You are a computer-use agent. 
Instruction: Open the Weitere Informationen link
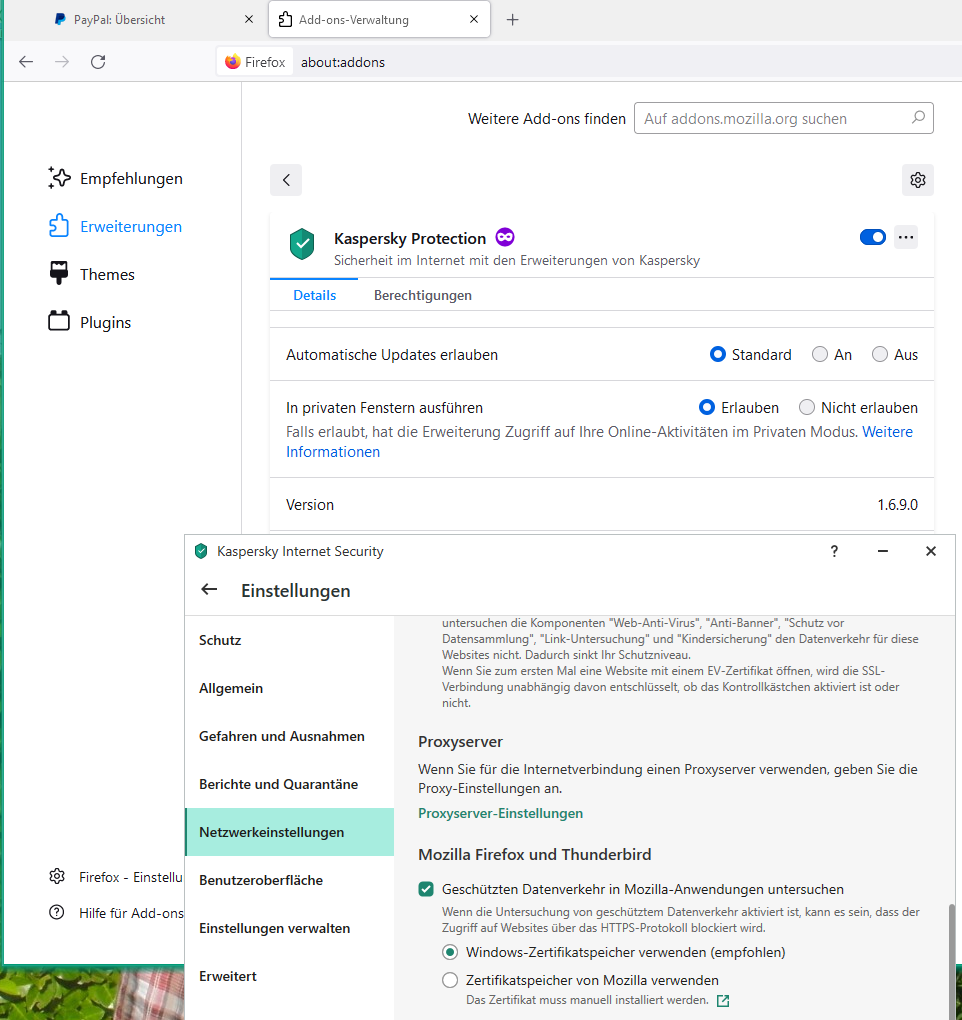click(333, 452)
